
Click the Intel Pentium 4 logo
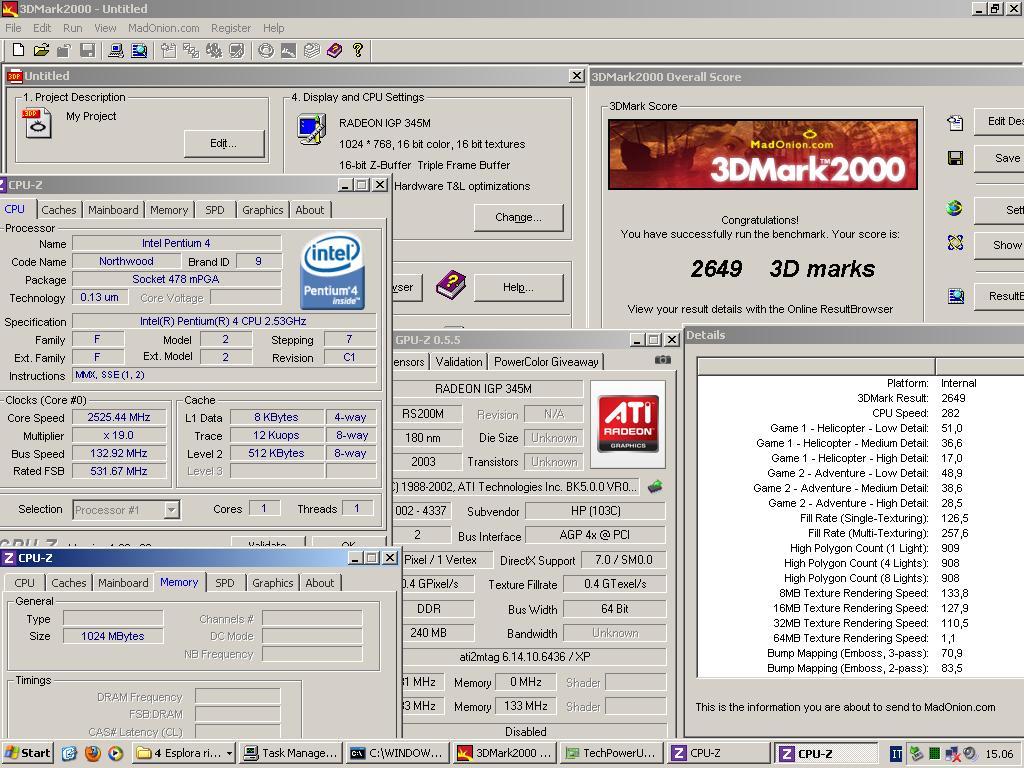click(332, 270)
